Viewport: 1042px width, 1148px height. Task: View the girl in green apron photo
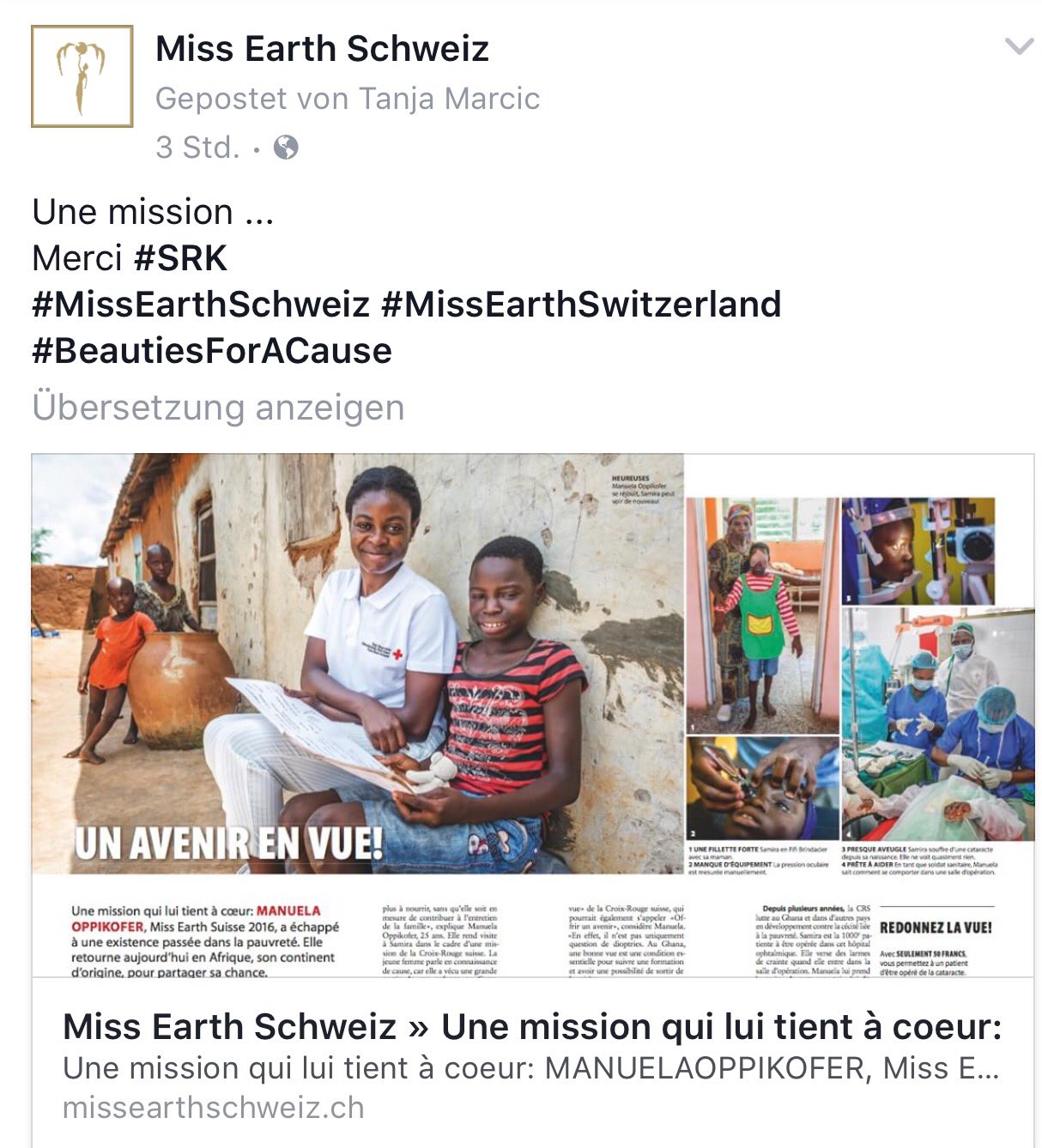pos(762,615)
